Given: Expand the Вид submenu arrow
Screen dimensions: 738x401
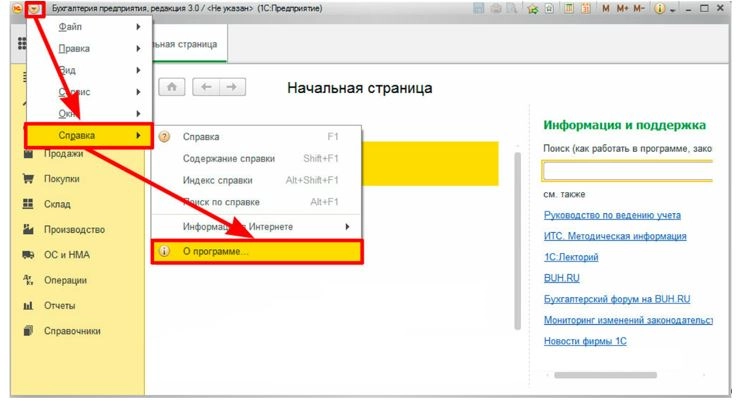Looking at the screenshot, I should tap(138, 70).
